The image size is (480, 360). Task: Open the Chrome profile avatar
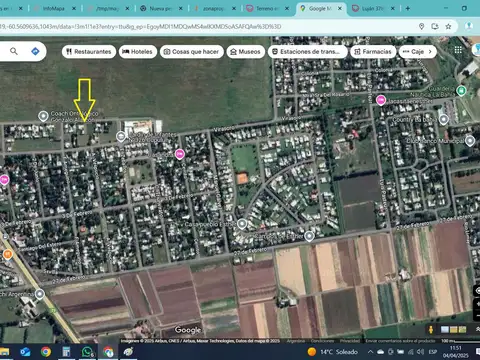[469, 26]
